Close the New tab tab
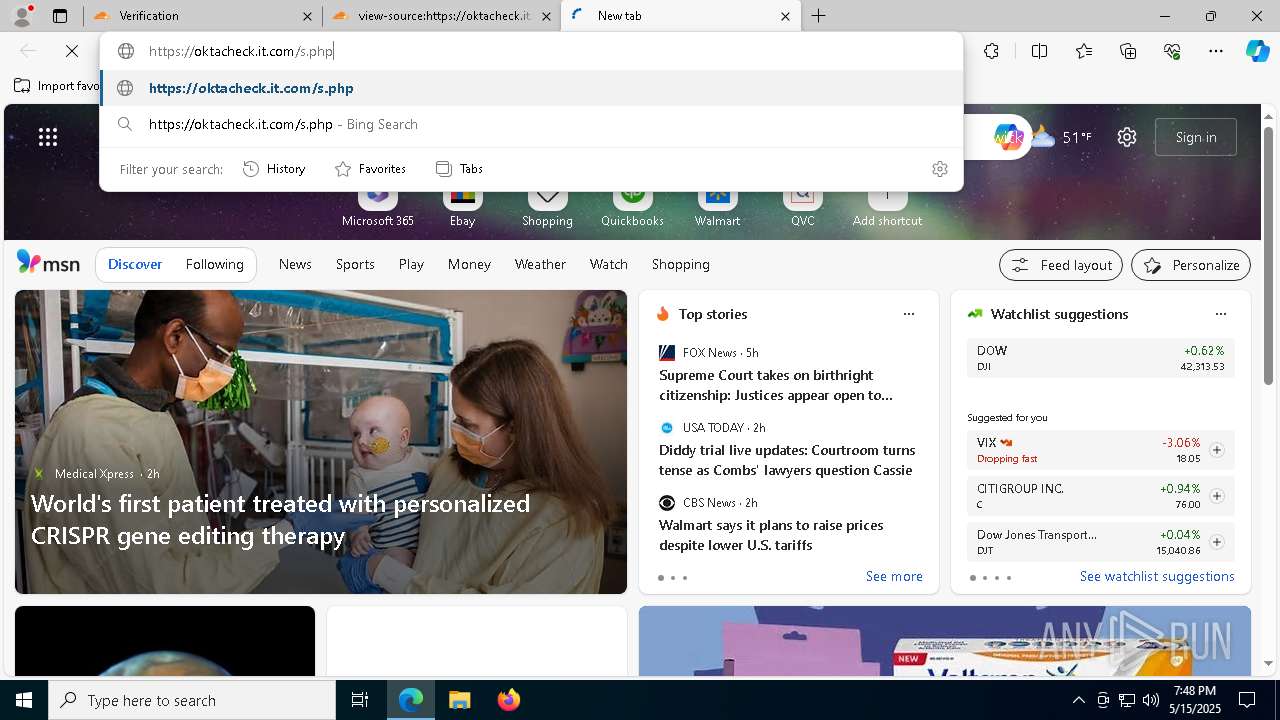 (x=785, y=16)
